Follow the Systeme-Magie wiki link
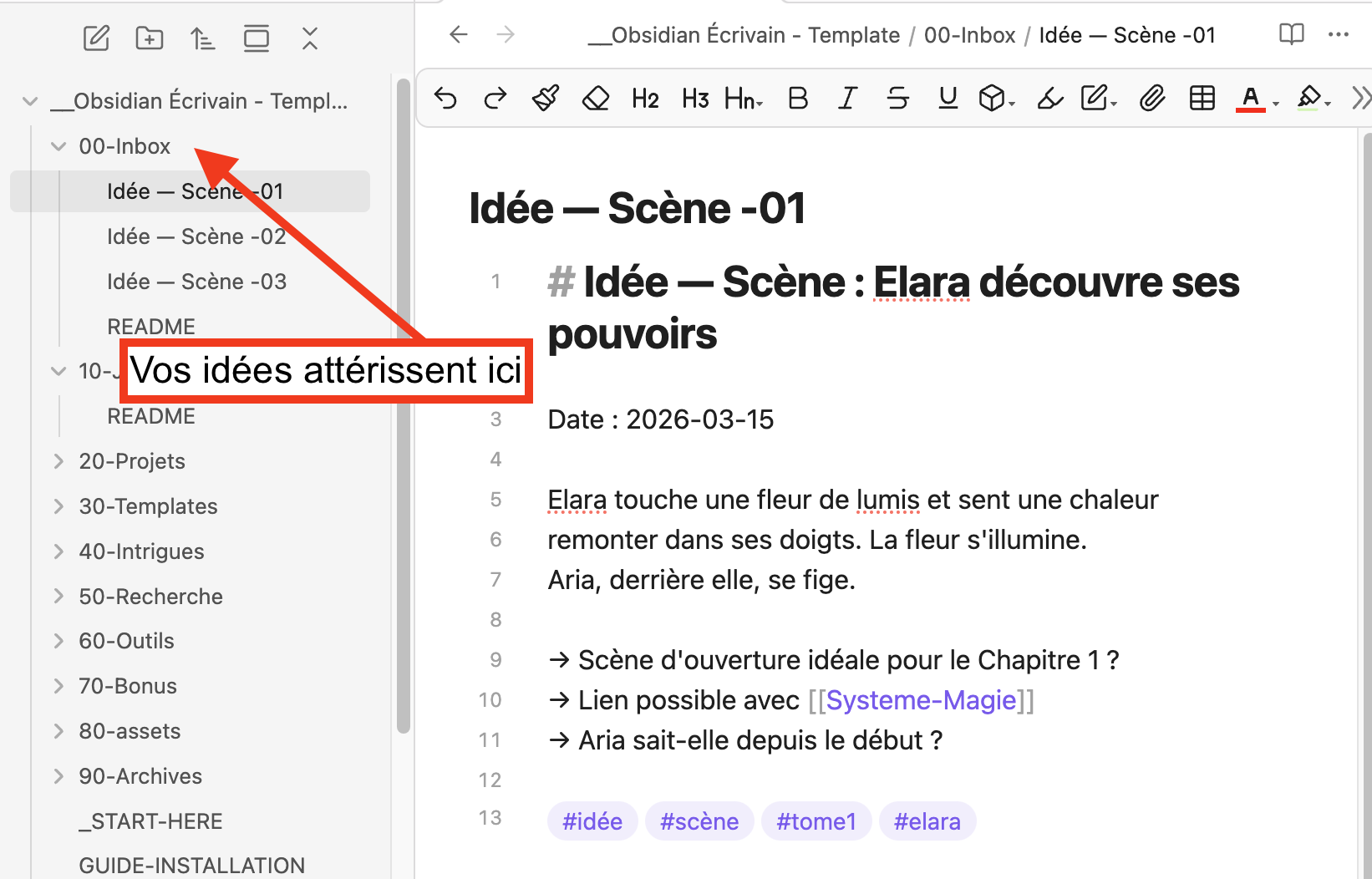The height and width of the screenshot is (879, 1372). pos(921,700)
